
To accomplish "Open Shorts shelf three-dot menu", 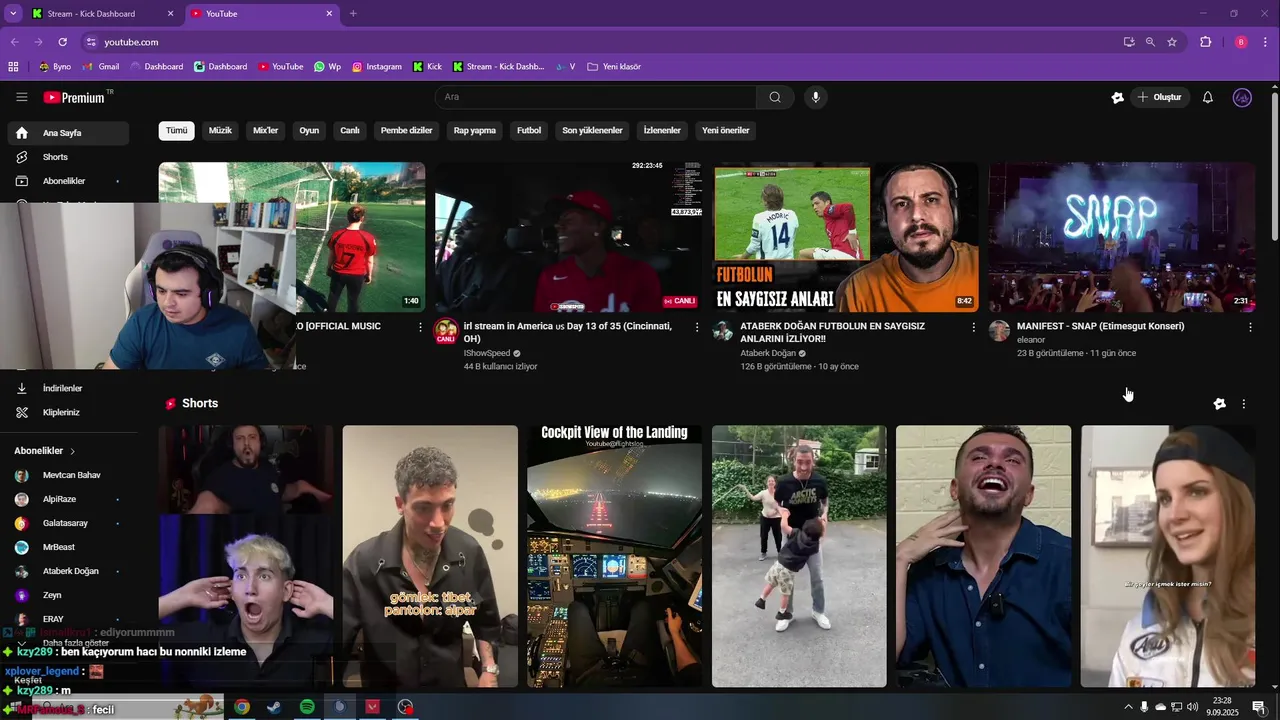I will [x=1244, y=404].
